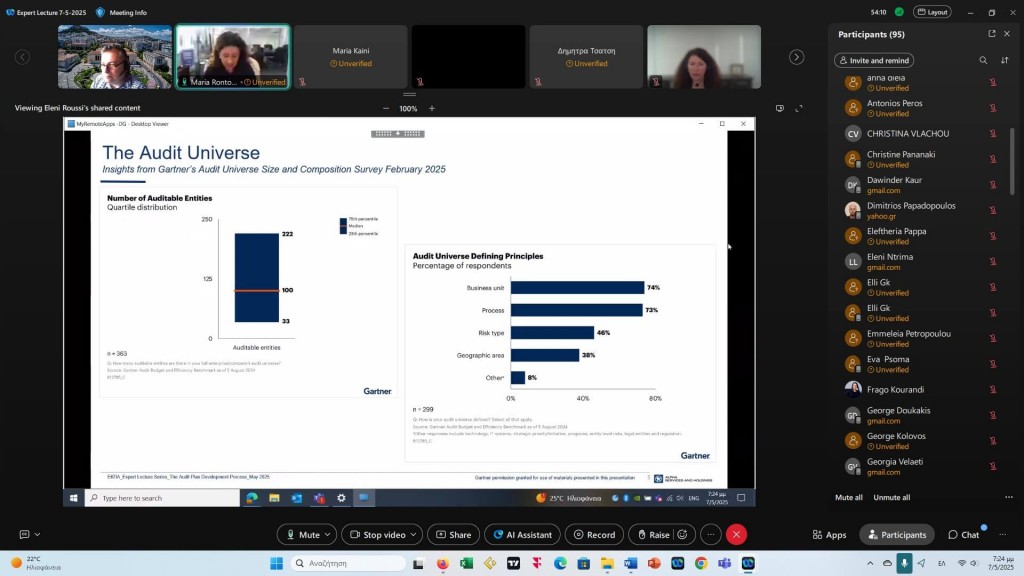Click Mute all in Participants panel
The width and height of the screenshot is (1024, 576).
coord(848,498)
